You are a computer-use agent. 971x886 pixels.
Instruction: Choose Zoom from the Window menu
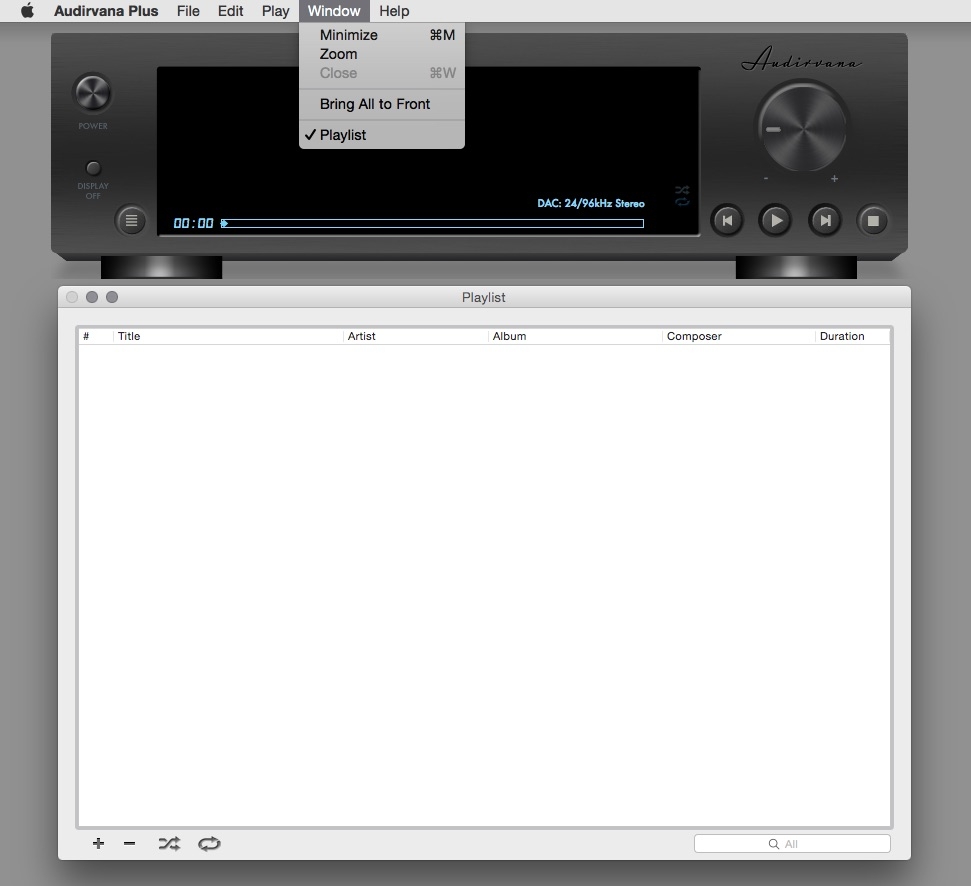click(381, 54)
